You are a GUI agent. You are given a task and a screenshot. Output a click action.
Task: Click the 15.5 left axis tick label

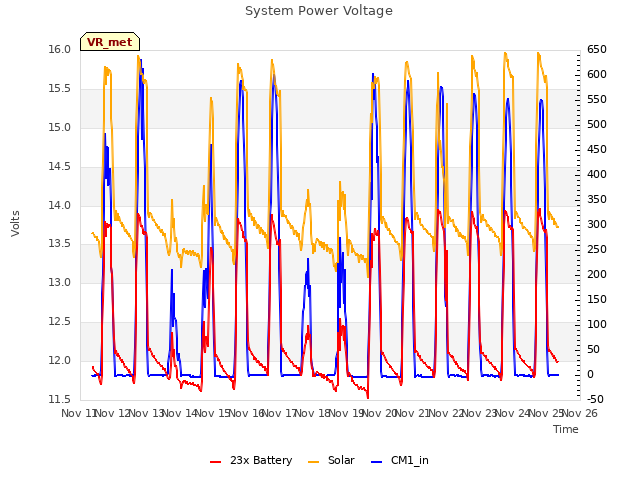tap(59, 89)
